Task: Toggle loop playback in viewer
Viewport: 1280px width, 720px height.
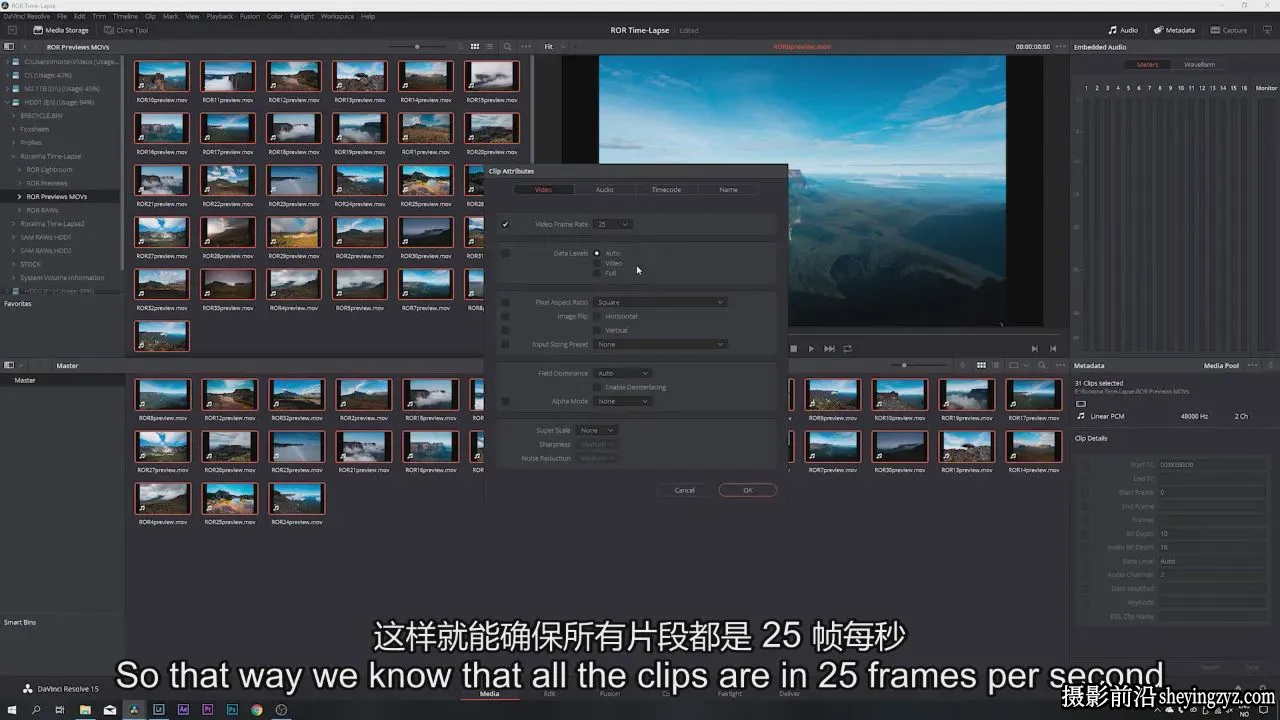Action: pos(847,349)
